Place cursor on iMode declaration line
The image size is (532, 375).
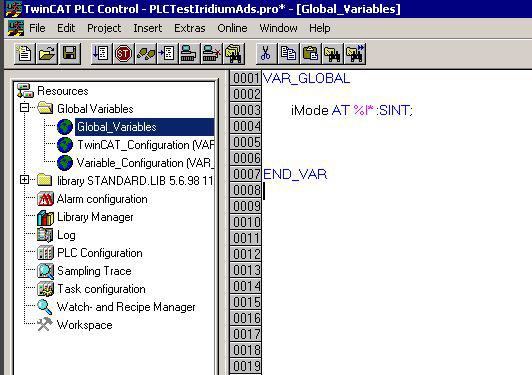(352, 110)
